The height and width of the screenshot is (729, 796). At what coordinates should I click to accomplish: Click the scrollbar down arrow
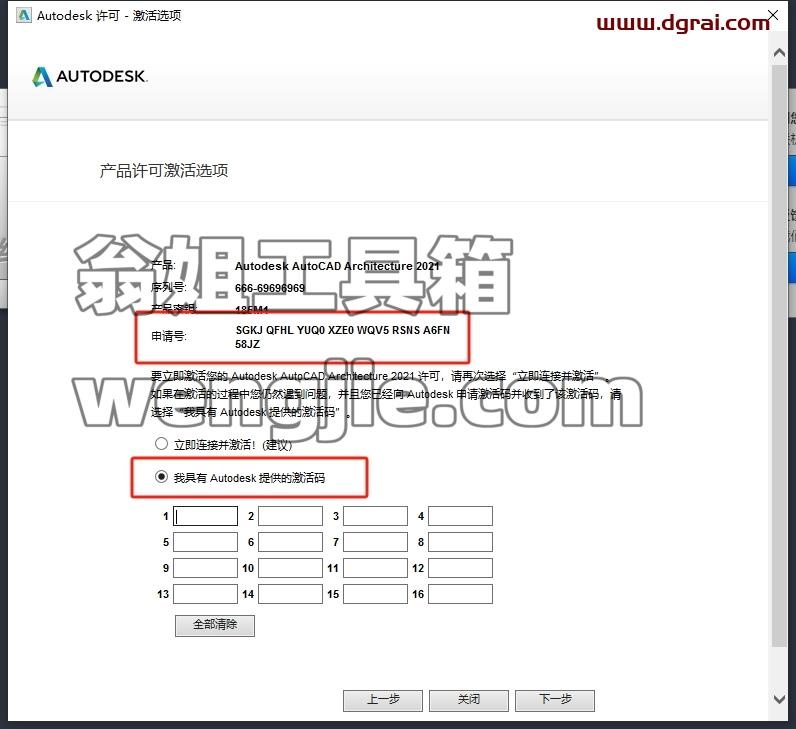(779, 699)
